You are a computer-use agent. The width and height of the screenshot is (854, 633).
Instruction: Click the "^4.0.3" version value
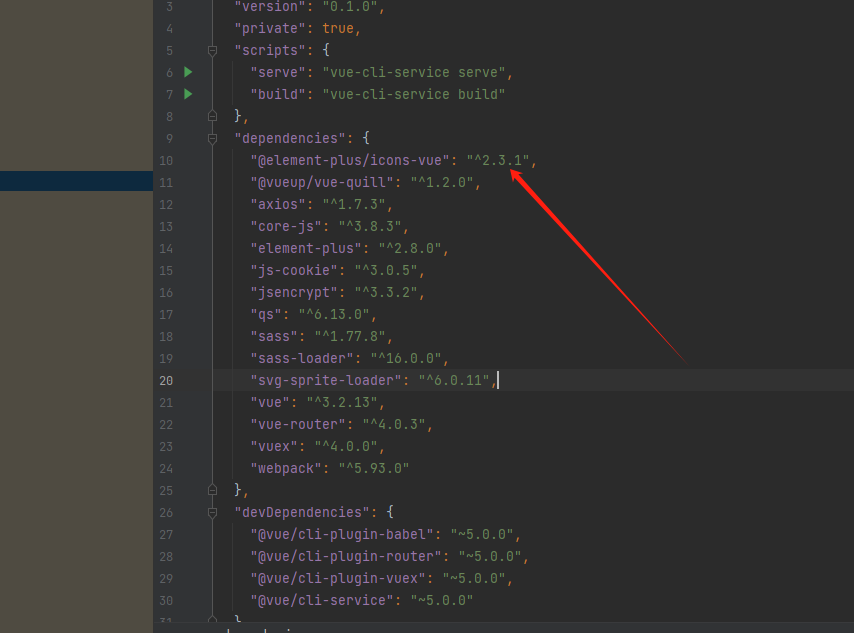coord(394,424)
